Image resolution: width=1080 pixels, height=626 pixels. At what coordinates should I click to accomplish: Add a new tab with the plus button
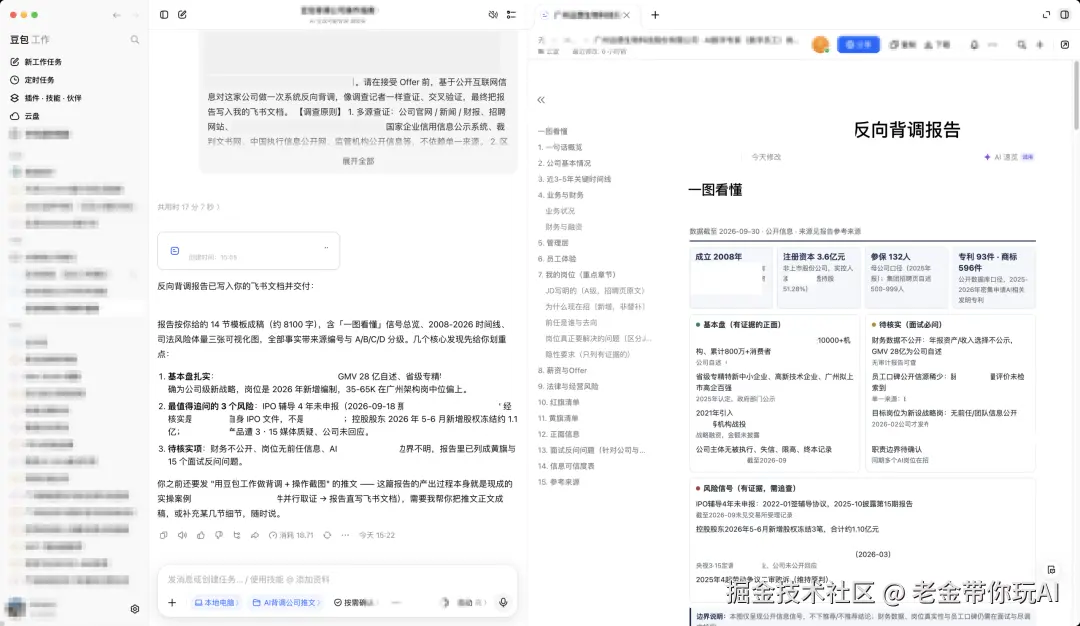(x=655, y=14)
